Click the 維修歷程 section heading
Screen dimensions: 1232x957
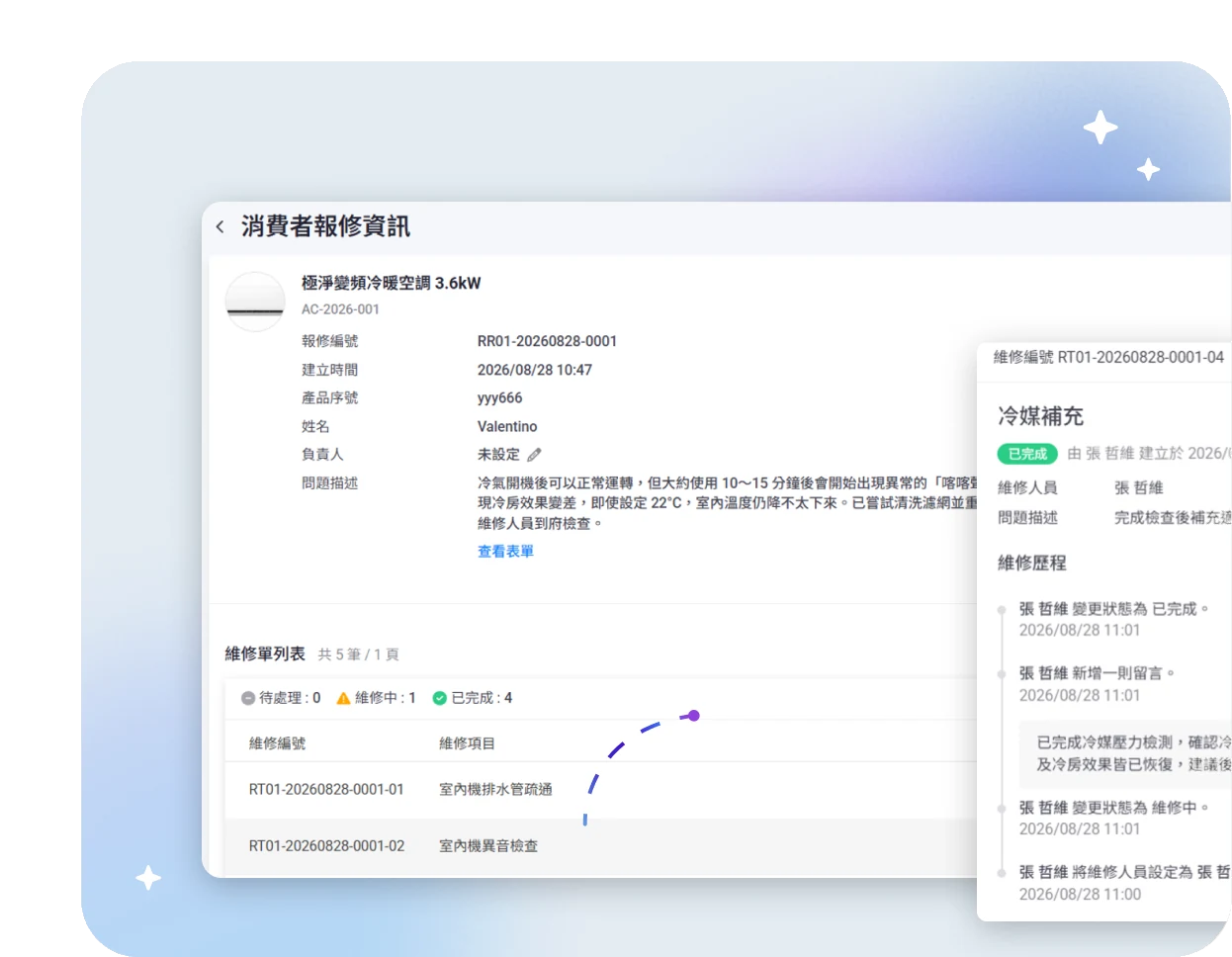(x=1032, y=563)
